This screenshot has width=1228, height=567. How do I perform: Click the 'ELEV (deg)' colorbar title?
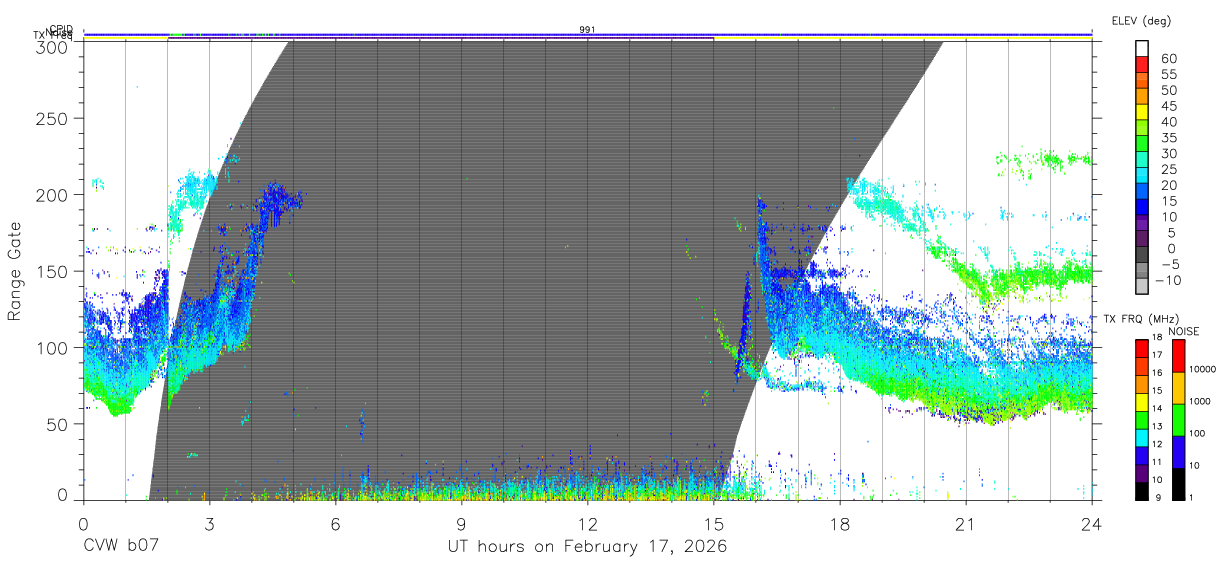pyautogui.click(x=1140, y=20)
